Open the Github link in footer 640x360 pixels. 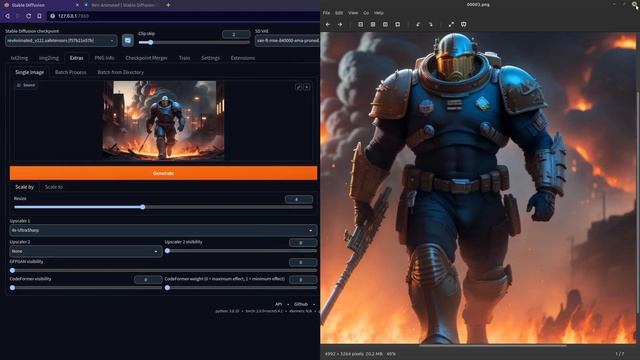(301, 304)
